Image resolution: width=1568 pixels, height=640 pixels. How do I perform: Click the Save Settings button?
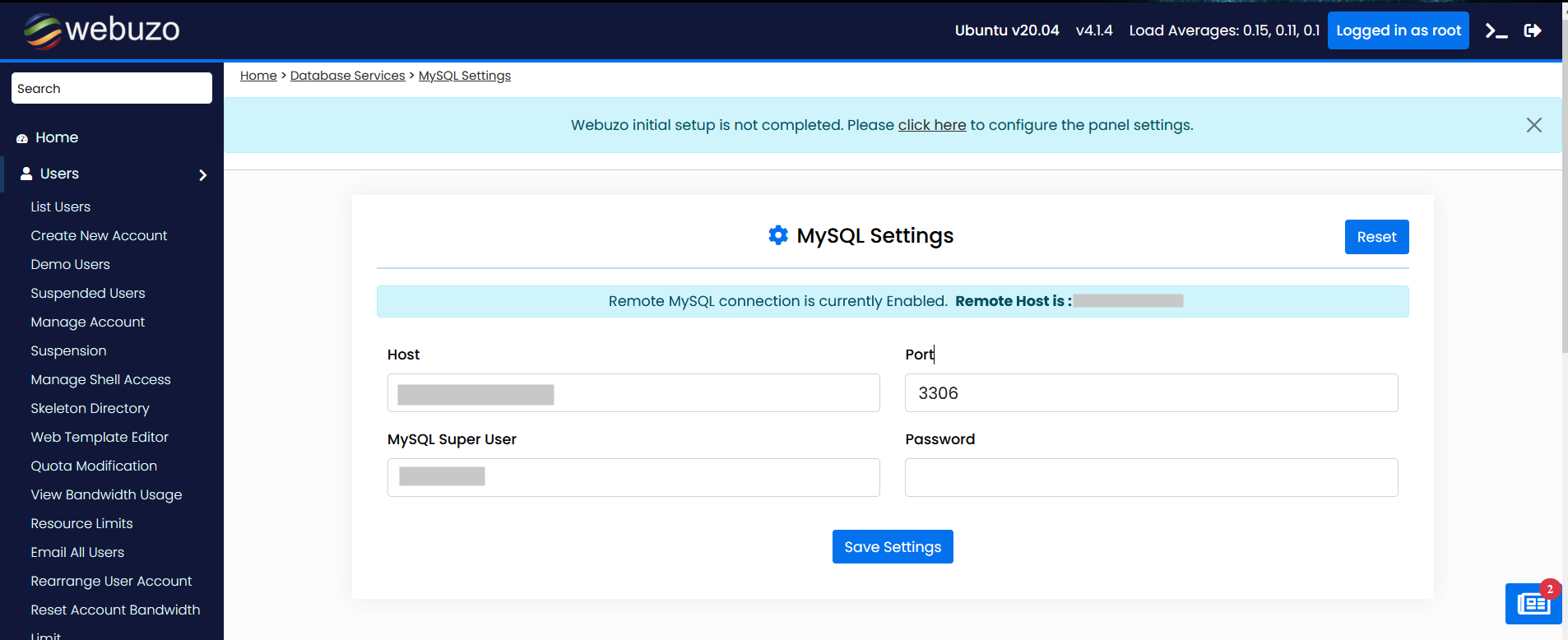[x=893, y=547]
